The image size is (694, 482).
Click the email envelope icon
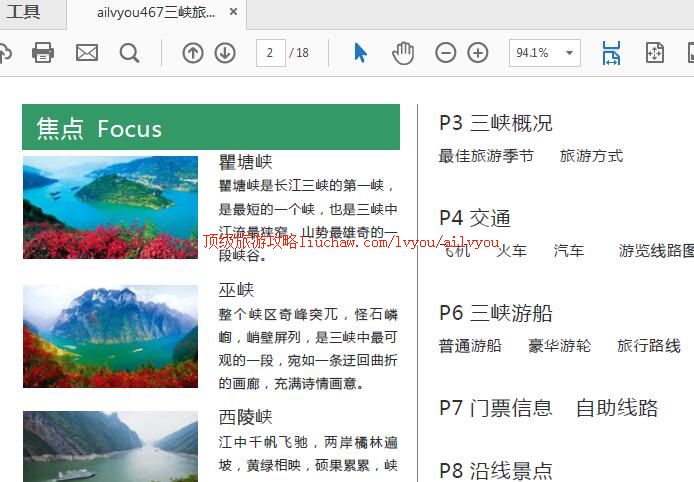pyautogui.click(x=87, y=53)
